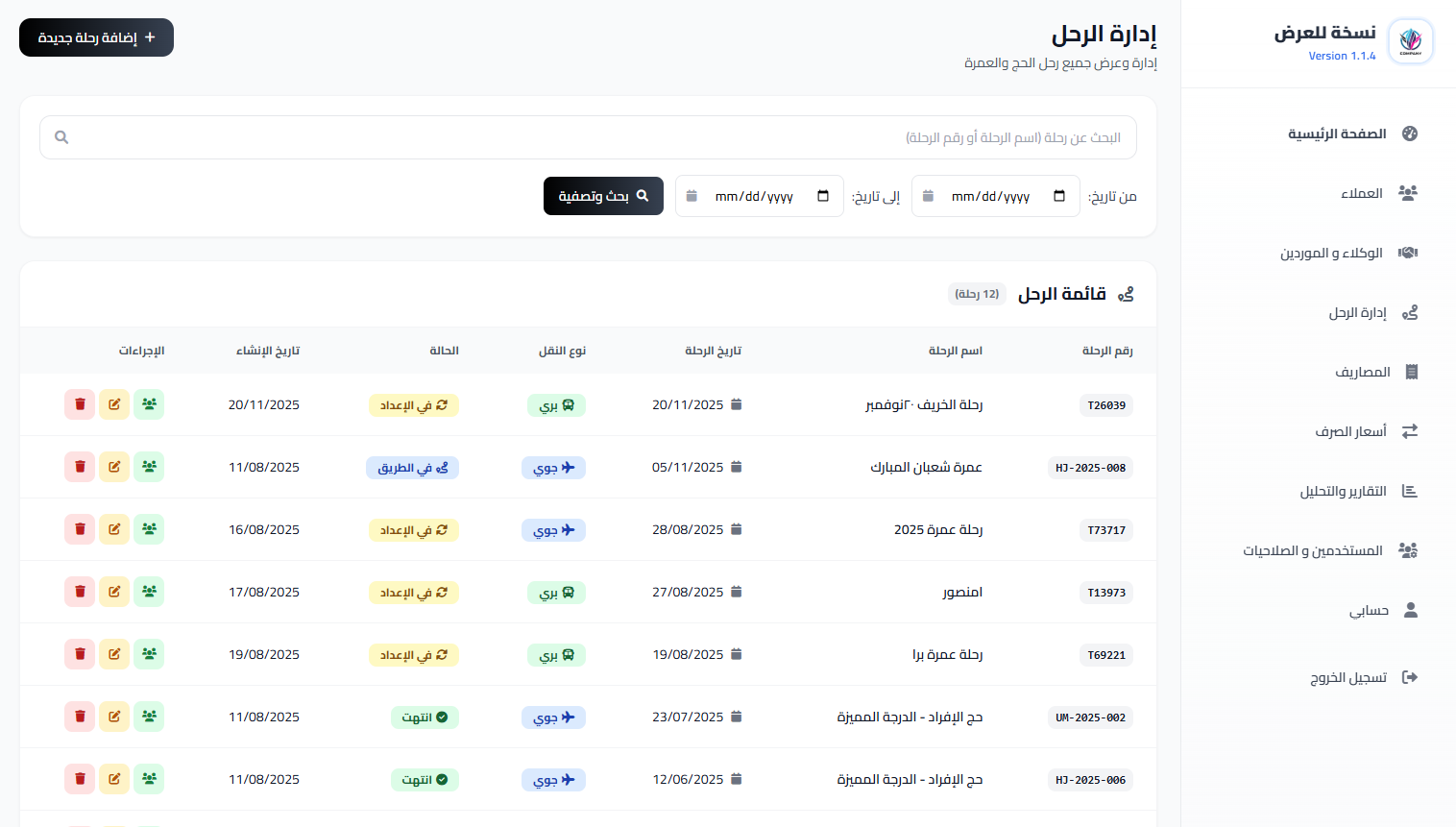Open the حسابي account icon in sidebar
The height and width of the screenshot is (827, 1456).
(1411, 610)
